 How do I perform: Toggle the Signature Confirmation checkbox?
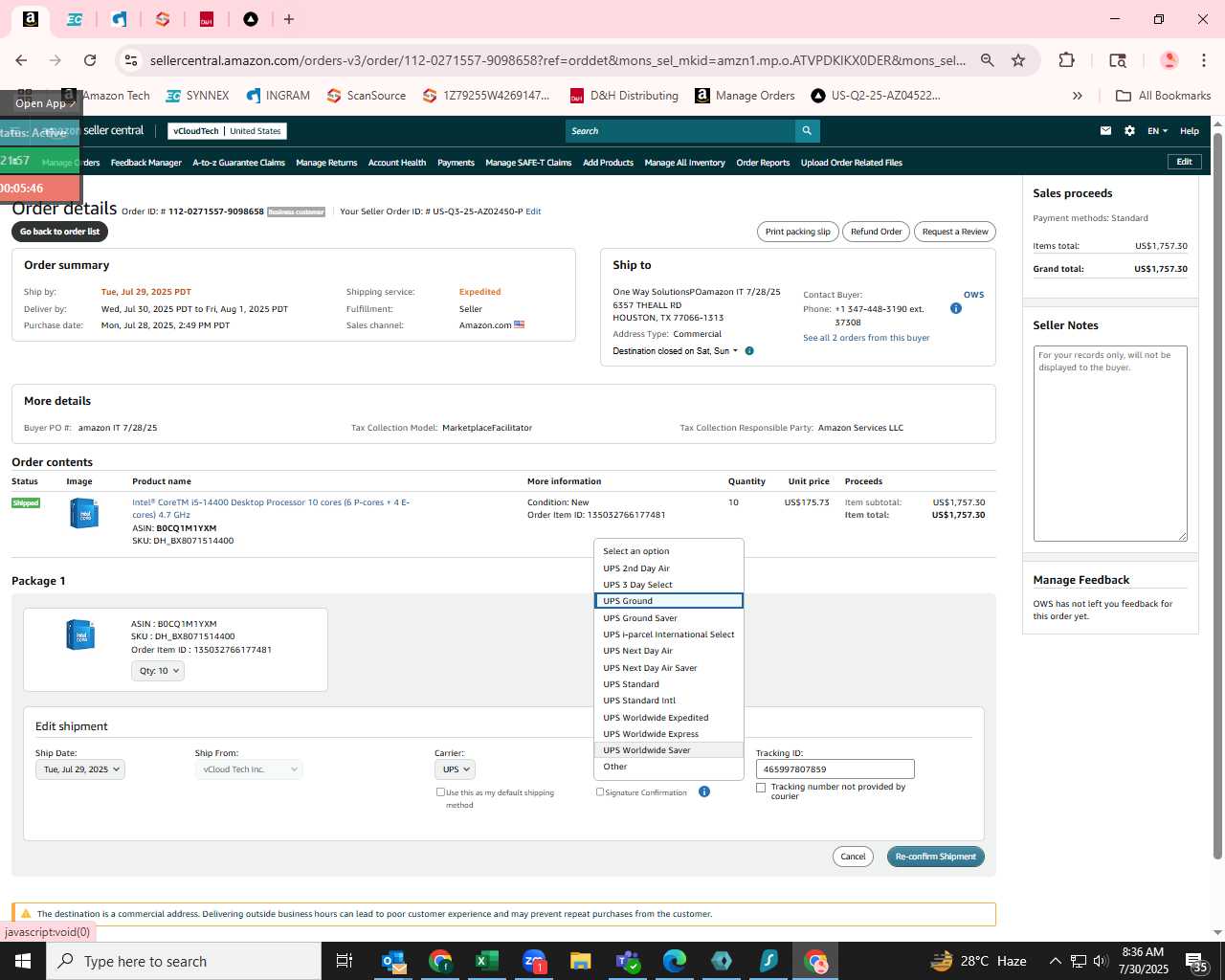coord(600,791)
